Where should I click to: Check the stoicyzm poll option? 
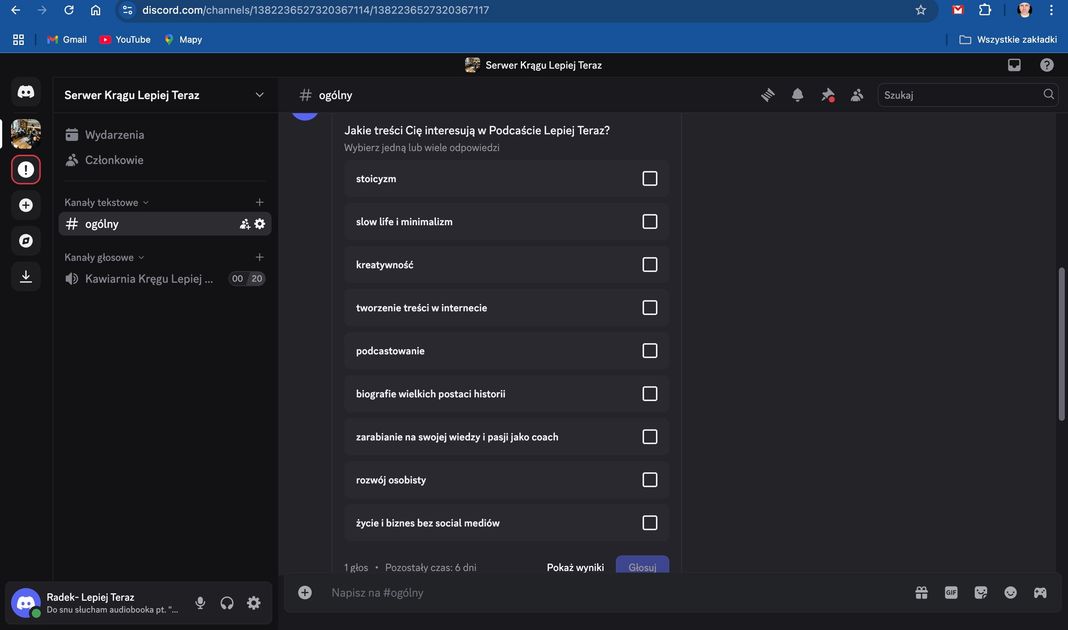(x=650, y=179)
